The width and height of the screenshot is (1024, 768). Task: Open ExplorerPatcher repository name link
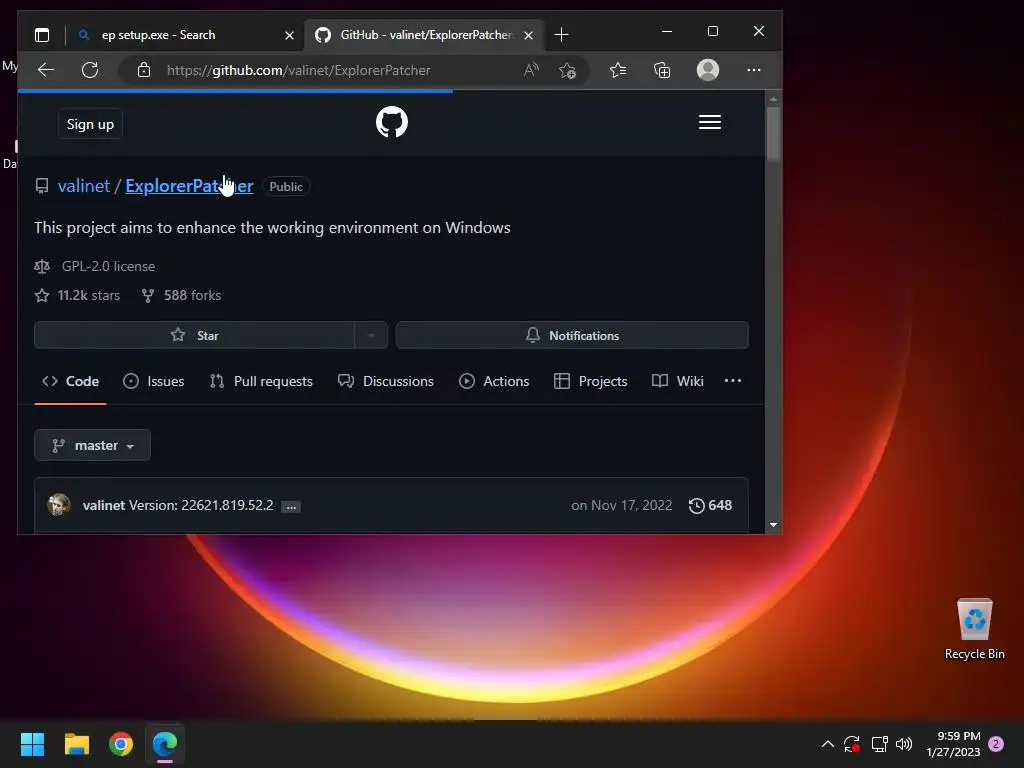[189, 186]
